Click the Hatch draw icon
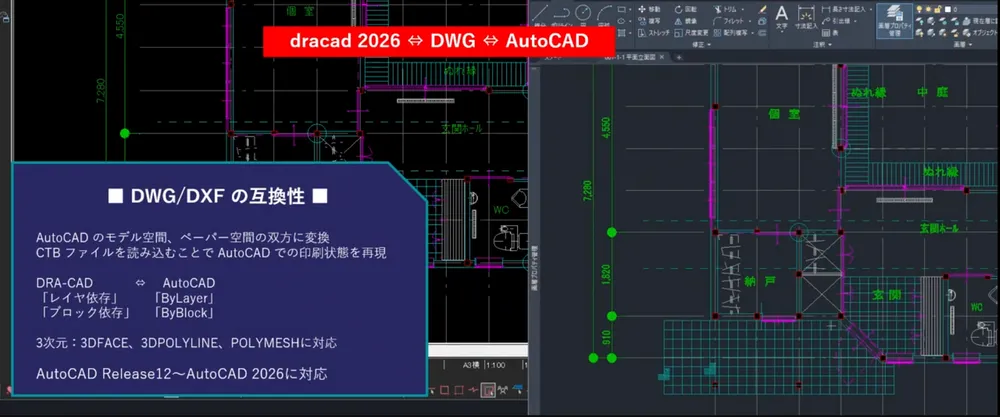 pyautogui.click(x=622, y=33)
